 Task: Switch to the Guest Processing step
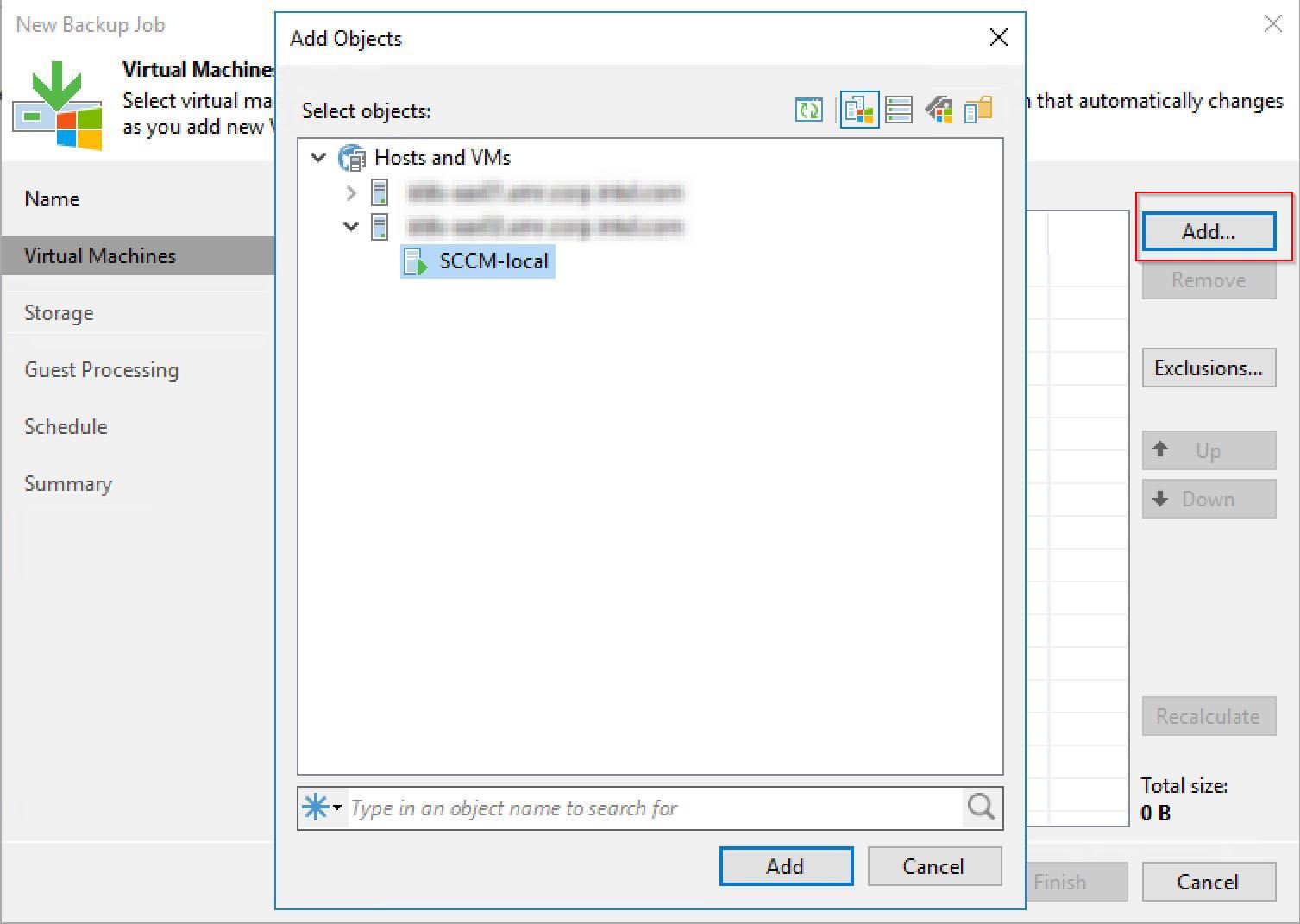100,369
